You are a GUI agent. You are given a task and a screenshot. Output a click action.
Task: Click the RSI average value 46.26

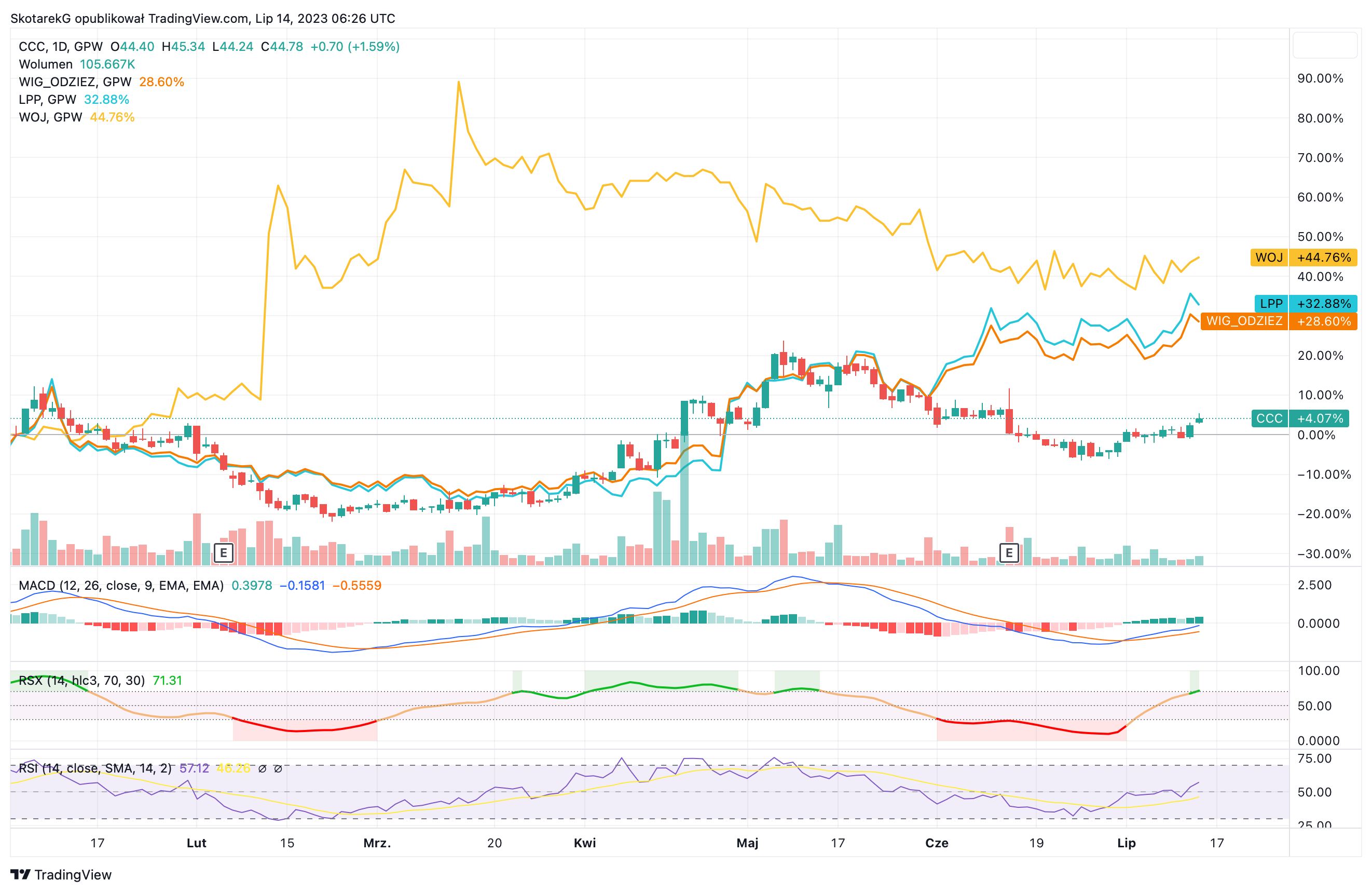tap(234, 768)
